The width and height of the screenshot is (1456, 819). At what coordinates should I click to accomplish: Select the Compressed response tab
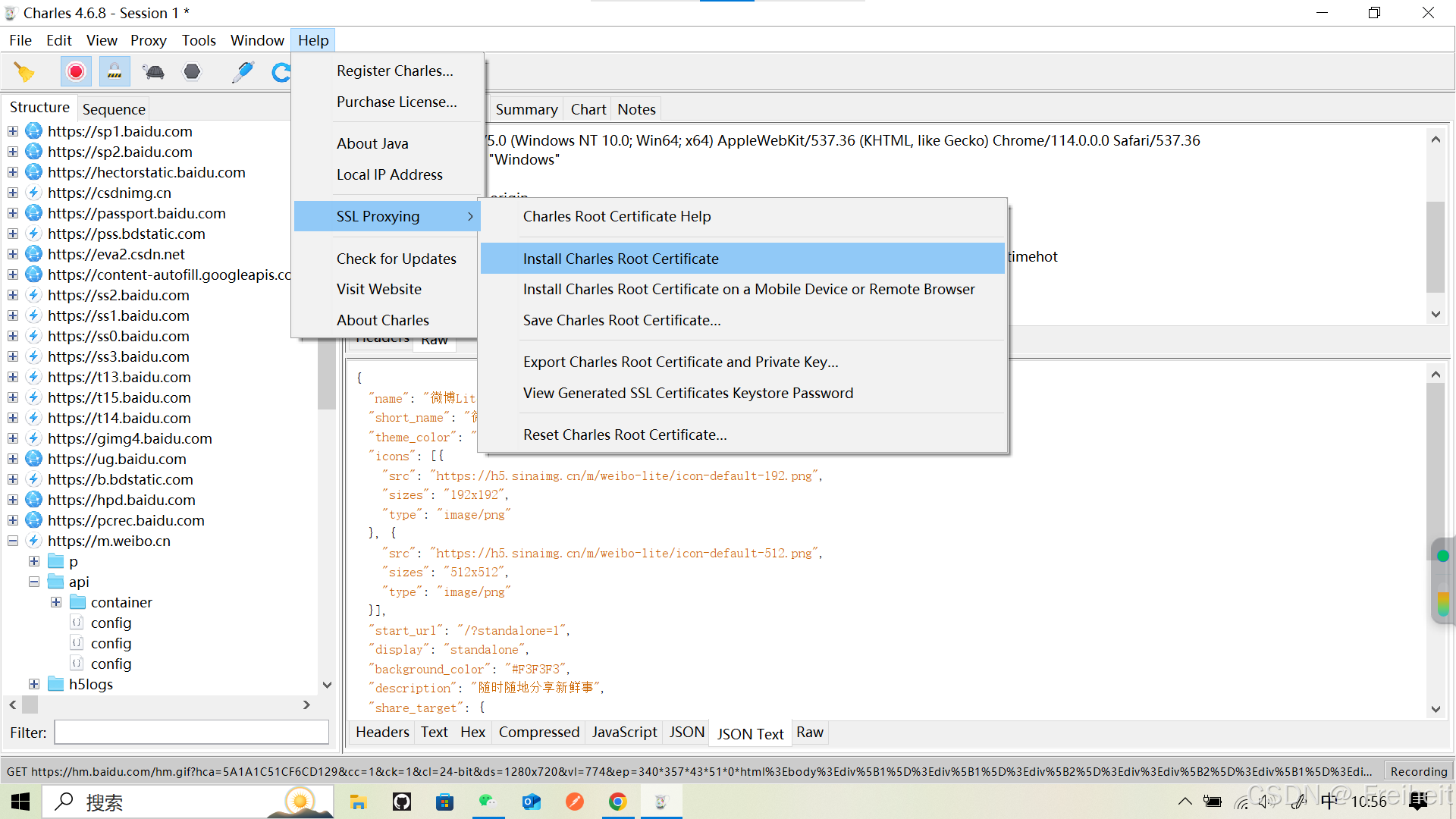point(539,732)
